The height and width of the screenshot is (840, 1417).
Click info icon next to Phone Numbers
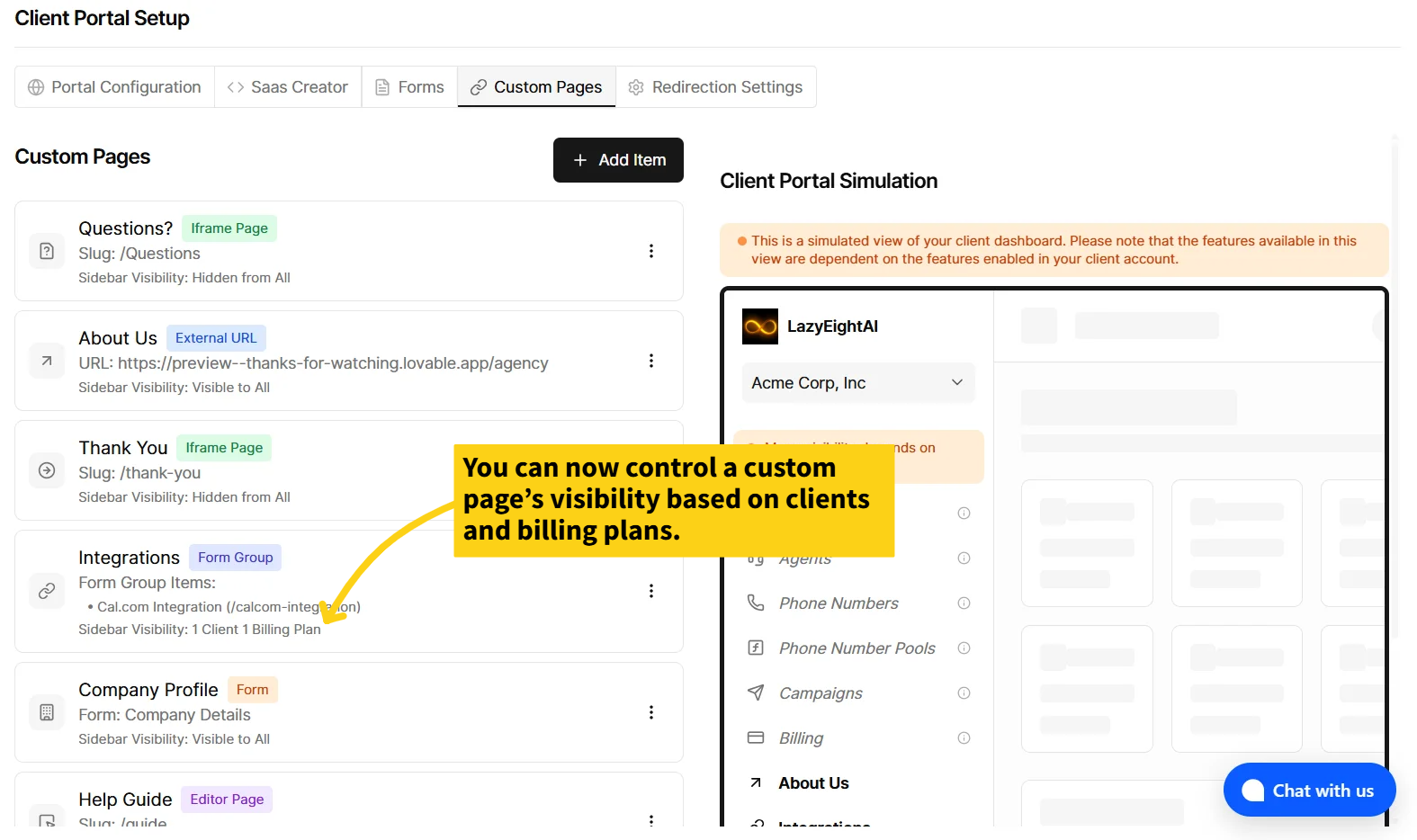pyautogui.click(x=964, y=603)
